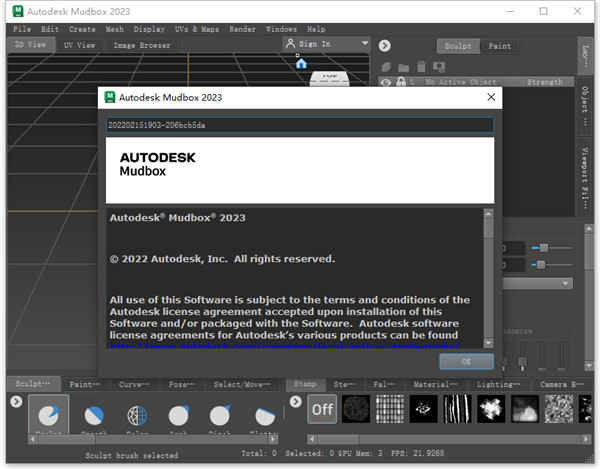
Task: Click the Mudbox logo in the About dialog title
Action: click(110, 97)
